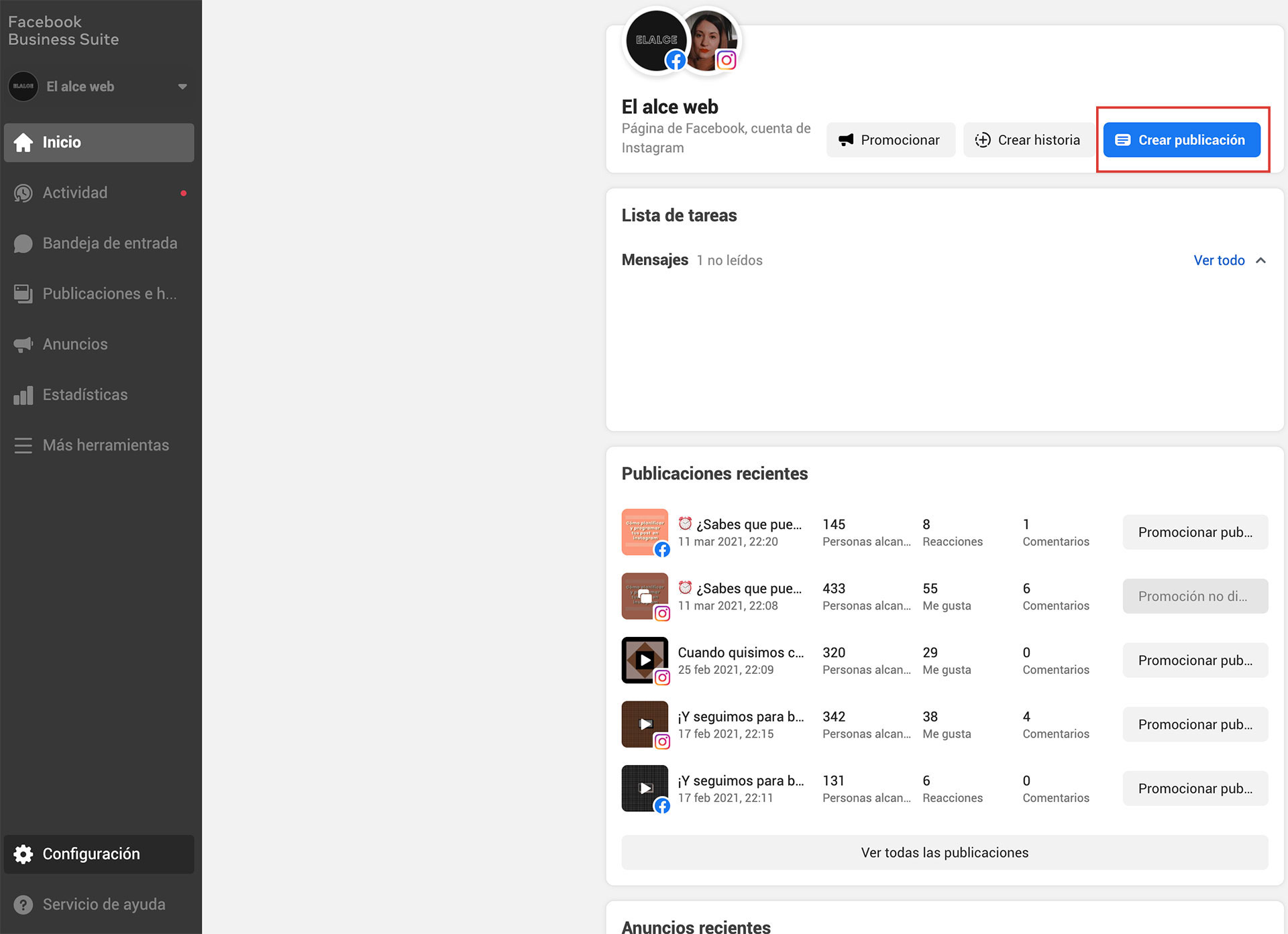Collapse the Mensajes section chevron
Image resolution: width=1288 pixels, height=934 pixels.
pyautogui.click(x=1260, y=260)
